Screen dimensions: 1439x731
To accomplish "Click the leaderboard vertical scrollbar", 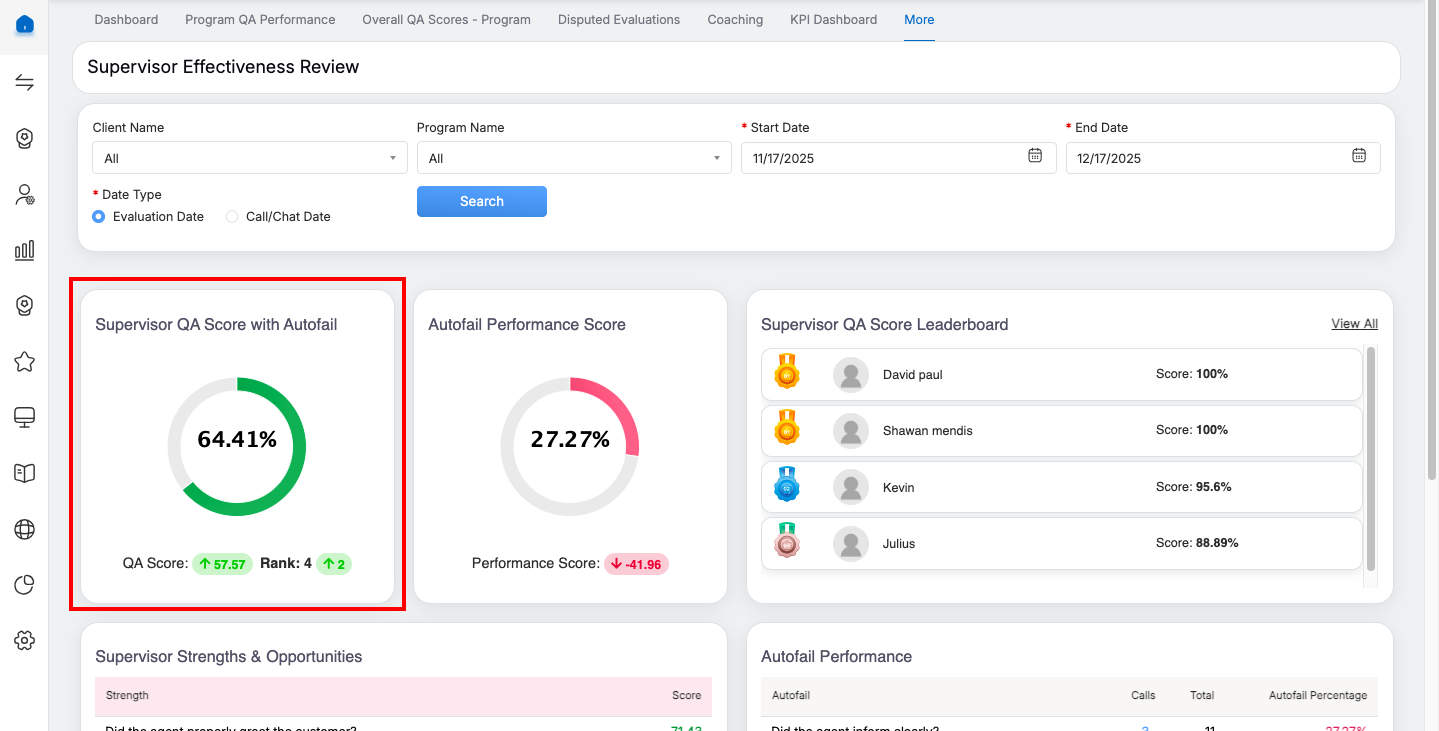I will [x=1371, y=458].
